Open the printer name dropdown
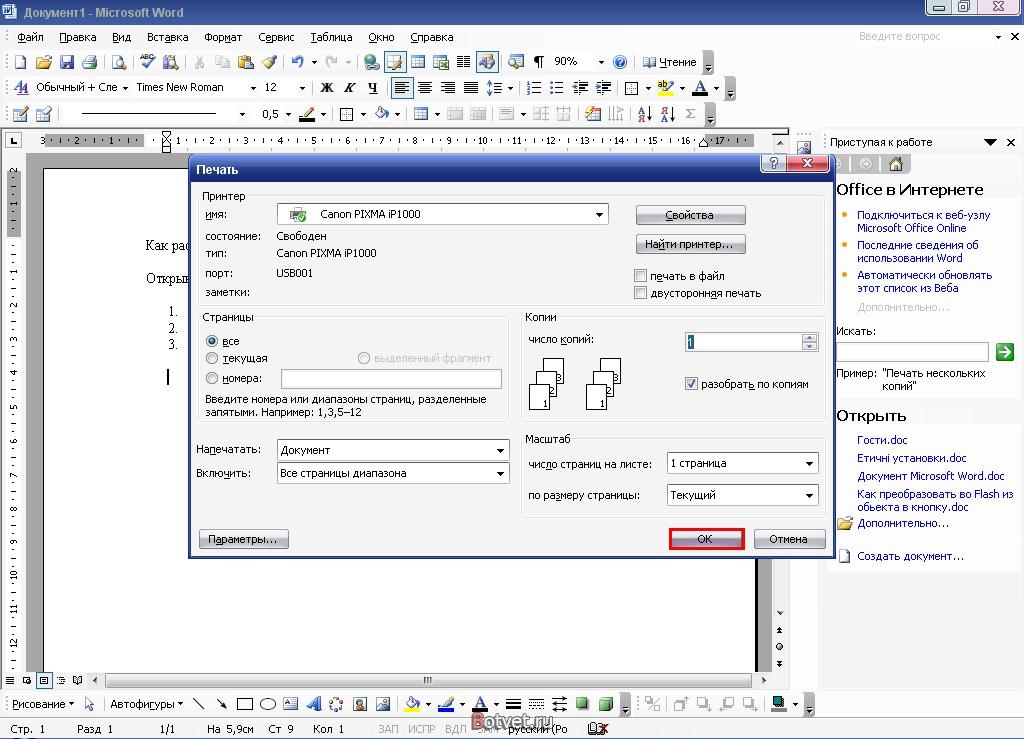This screenshot has width=1024, height=739. (x=599, y=214)
